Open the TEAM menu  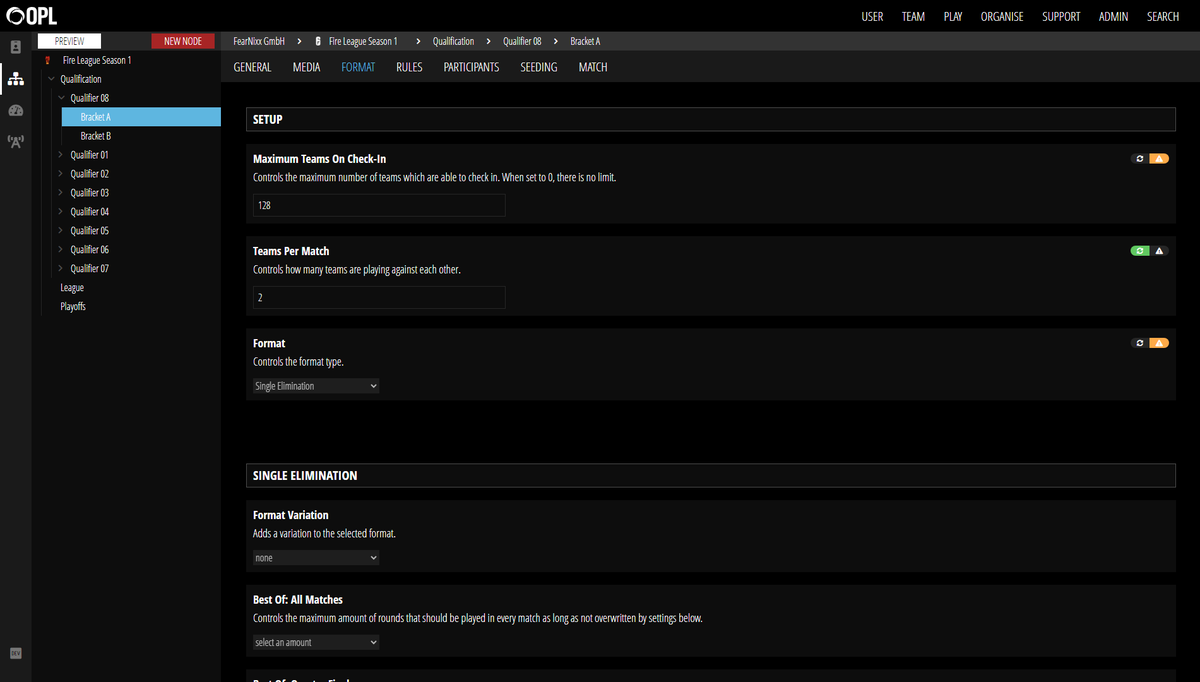pyautogui.click(x=913, y=17)
